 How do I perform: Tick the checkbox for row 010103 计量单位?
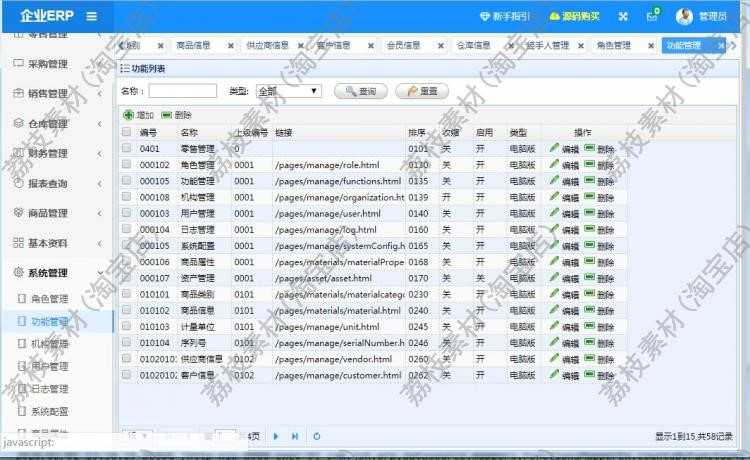coord(126,326)
